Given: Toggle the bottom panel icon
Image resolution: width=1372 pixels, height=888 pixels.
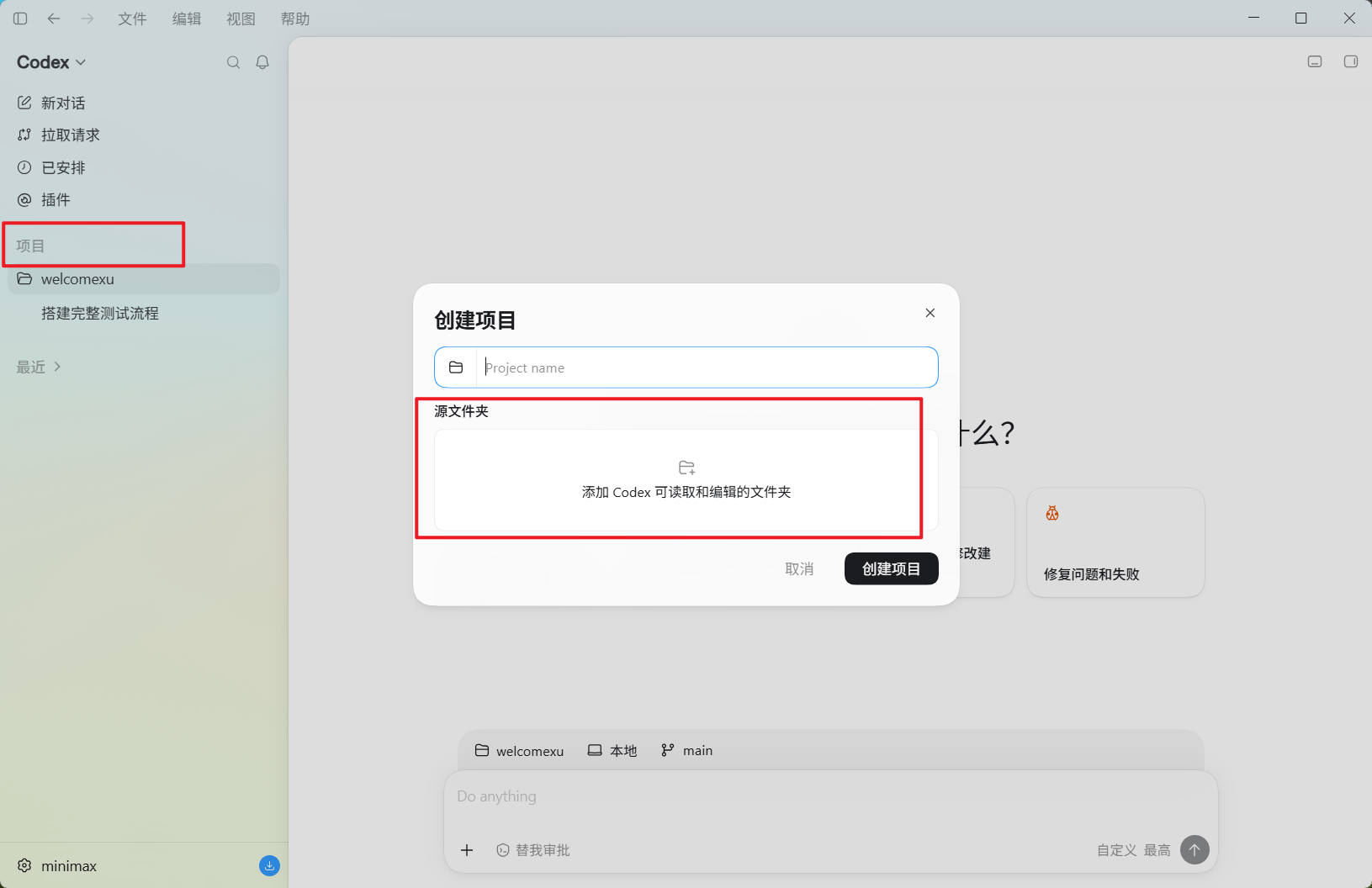Looking at the screenshot, I should tap(1315, 61).
